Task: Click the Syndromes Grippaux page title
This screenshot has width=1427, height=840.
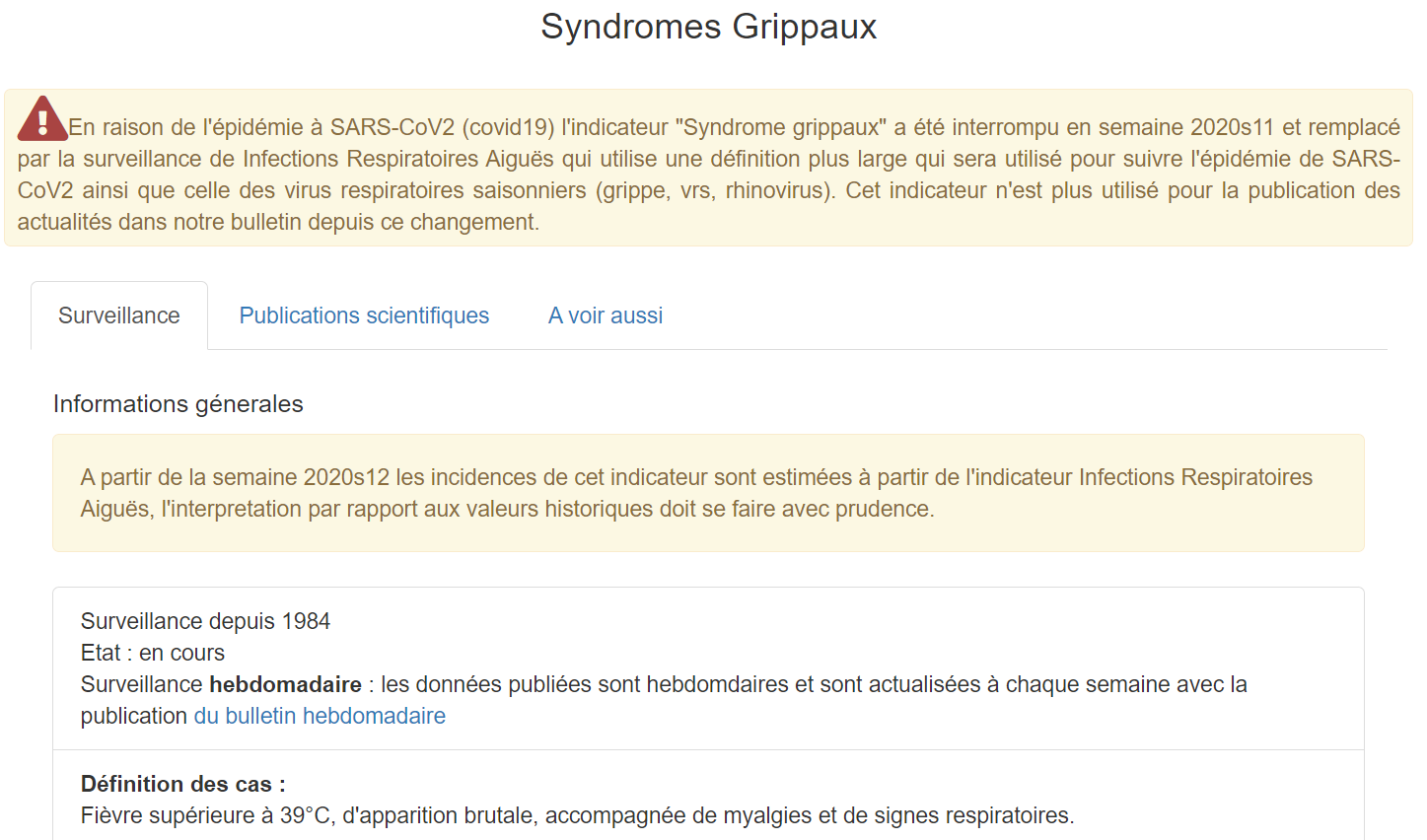Action: (x=708, y=27)
